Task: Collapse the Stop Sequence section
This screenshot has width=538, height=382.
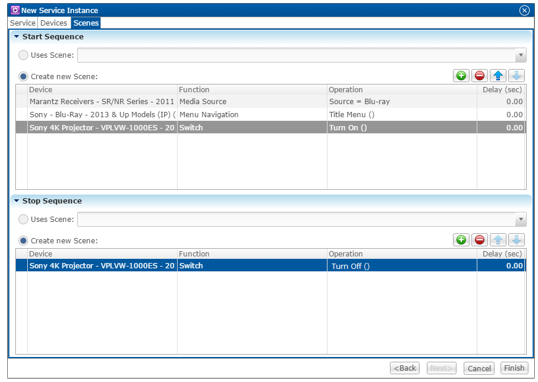Action: 16,200
